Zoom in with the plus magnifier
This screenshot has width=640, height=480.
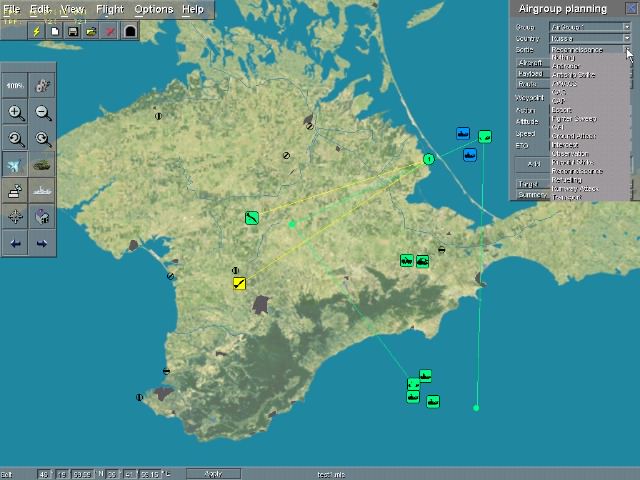click(x=16, y=113)
